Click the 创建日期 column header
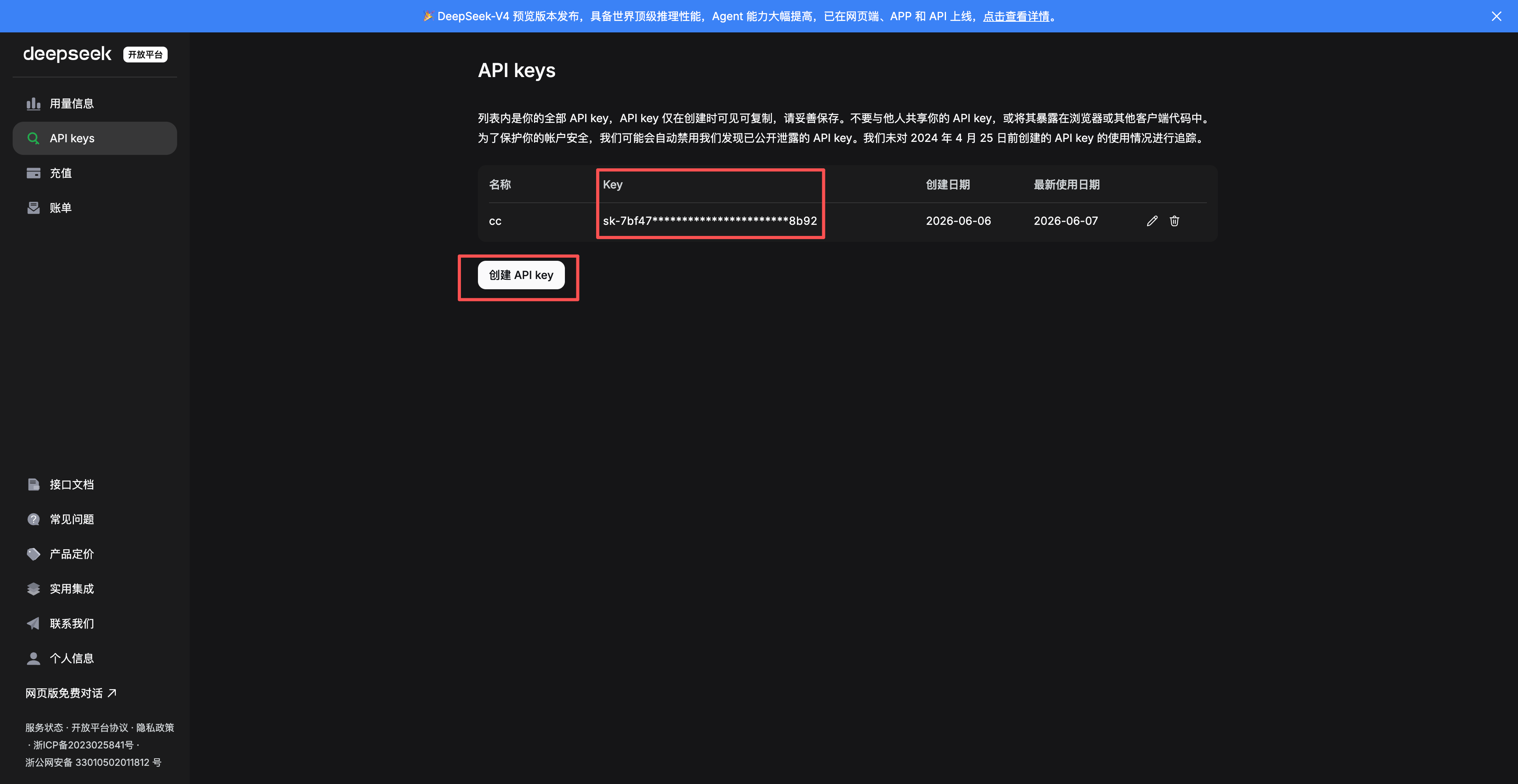This screenshot has width=1518, height=784. pyautogui.click(x=948, y=185)
